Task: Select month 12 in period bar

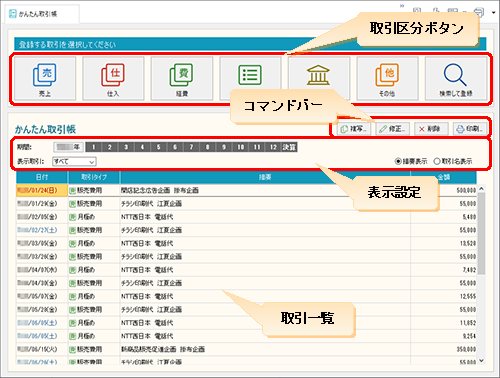Action: click(273, 147)
